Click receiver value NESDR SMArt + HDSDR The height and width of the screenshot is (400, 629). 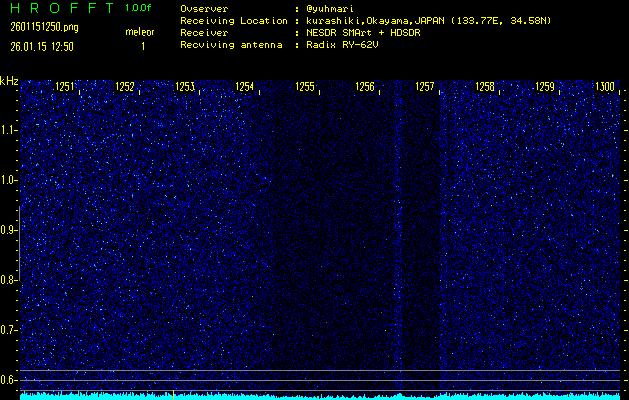click(363, 33)
